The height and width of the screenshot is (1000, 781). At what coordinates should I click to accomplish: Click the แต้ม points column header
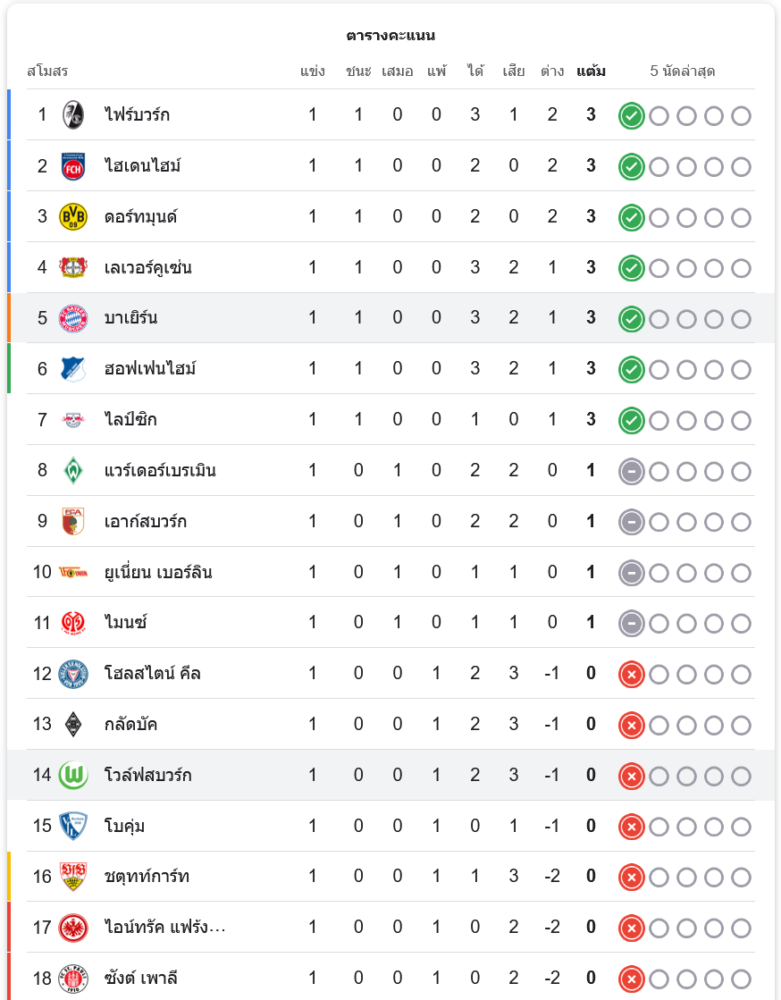591,72
